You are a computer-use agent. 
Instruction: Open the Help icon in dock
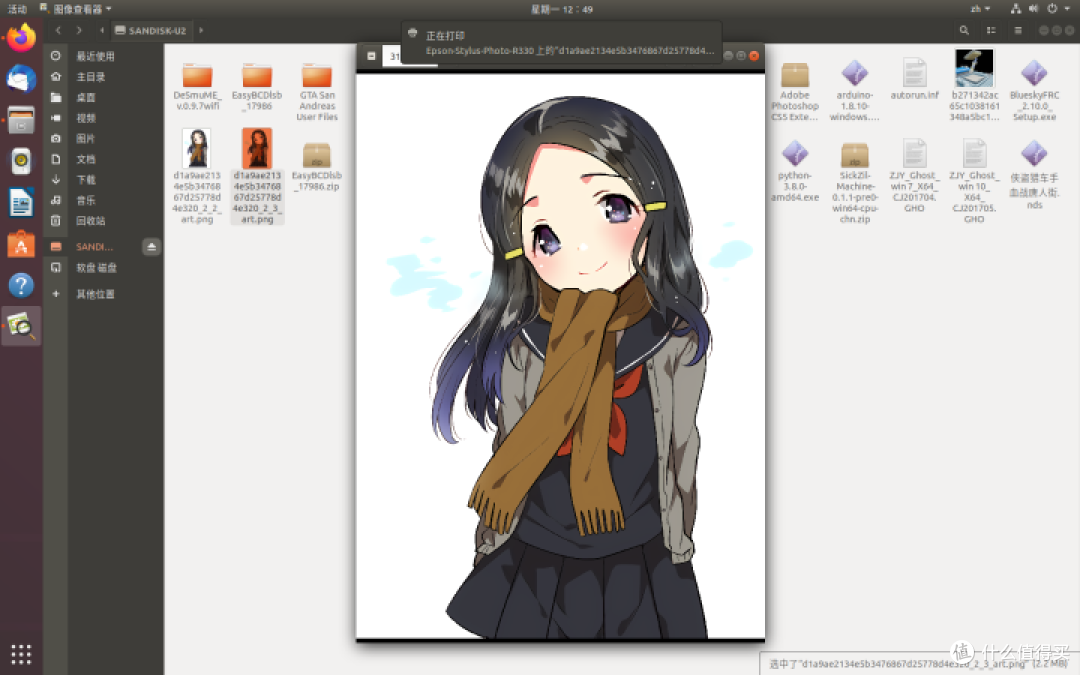pyautogui.click(x=21, y=284)
